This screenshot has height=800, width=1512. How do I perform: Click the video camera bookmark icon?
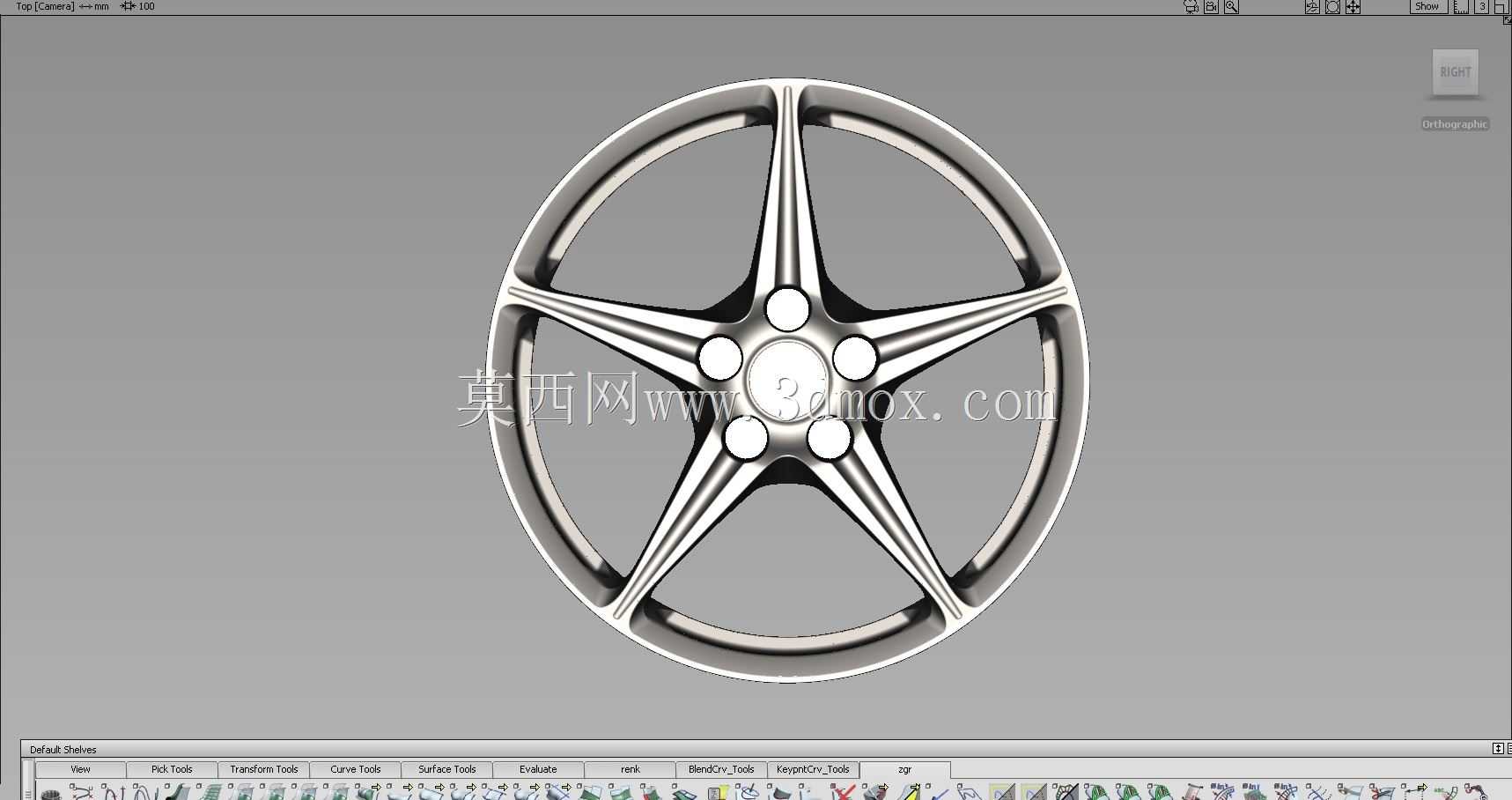click(x=1212, y=7)
